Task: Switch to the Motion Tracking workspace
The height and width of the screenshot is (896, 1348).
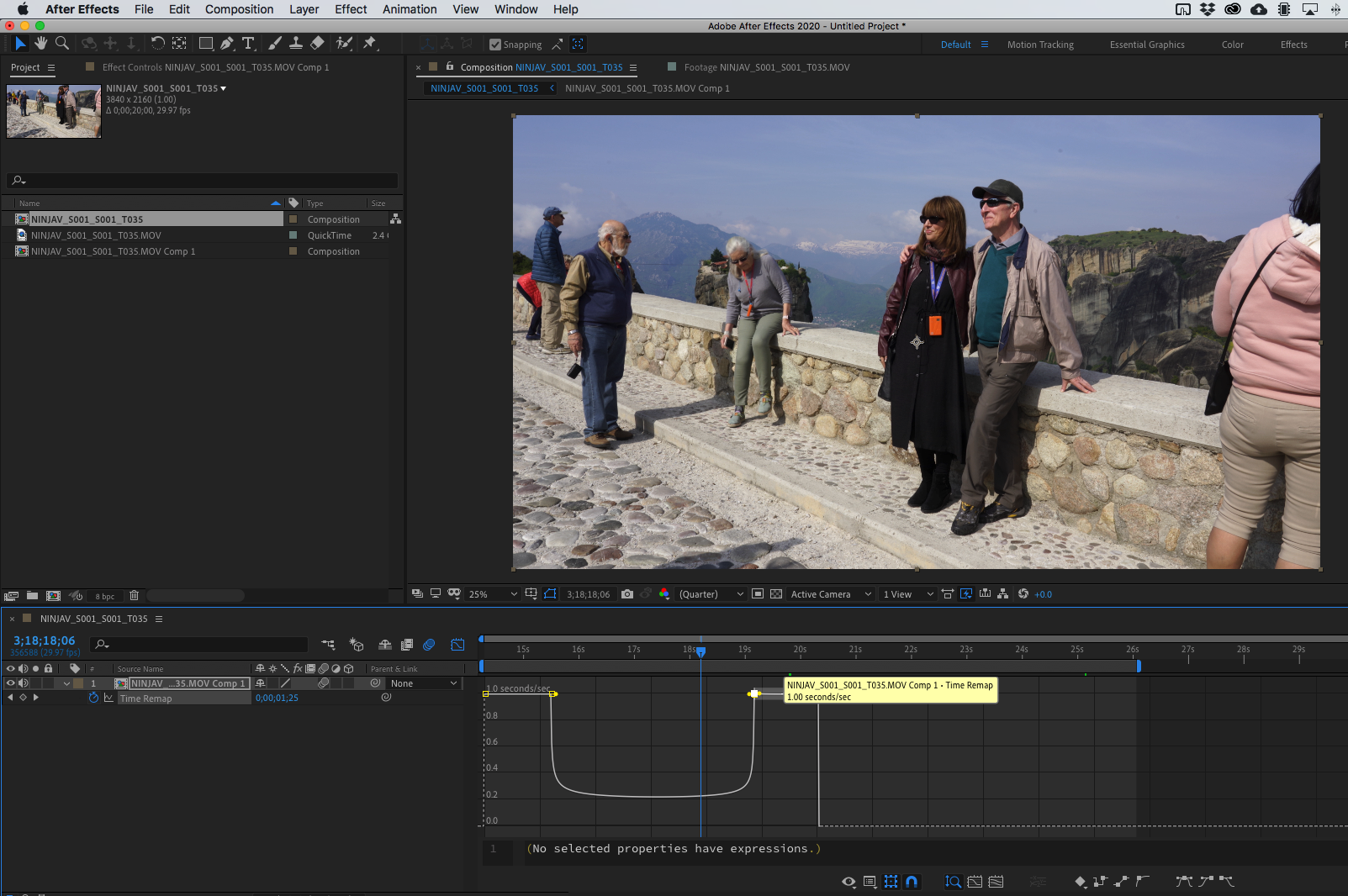Action: pyautogui.click(x=1040, y=44)
